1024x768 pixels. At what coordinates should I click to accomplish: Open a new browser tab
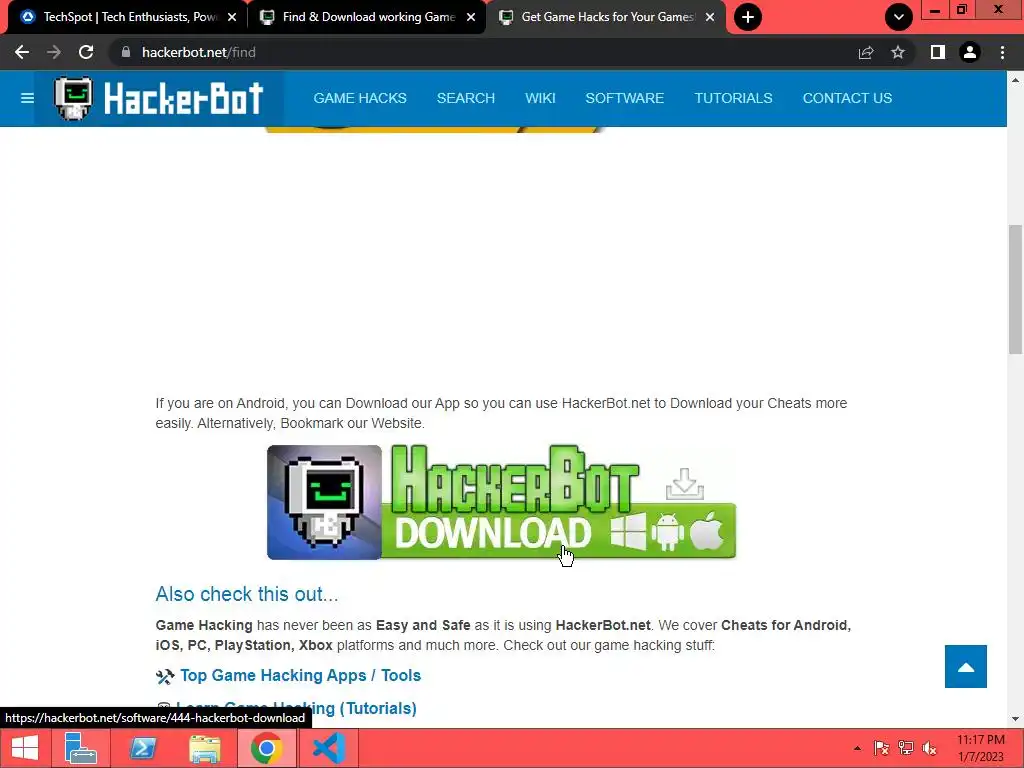748,17
